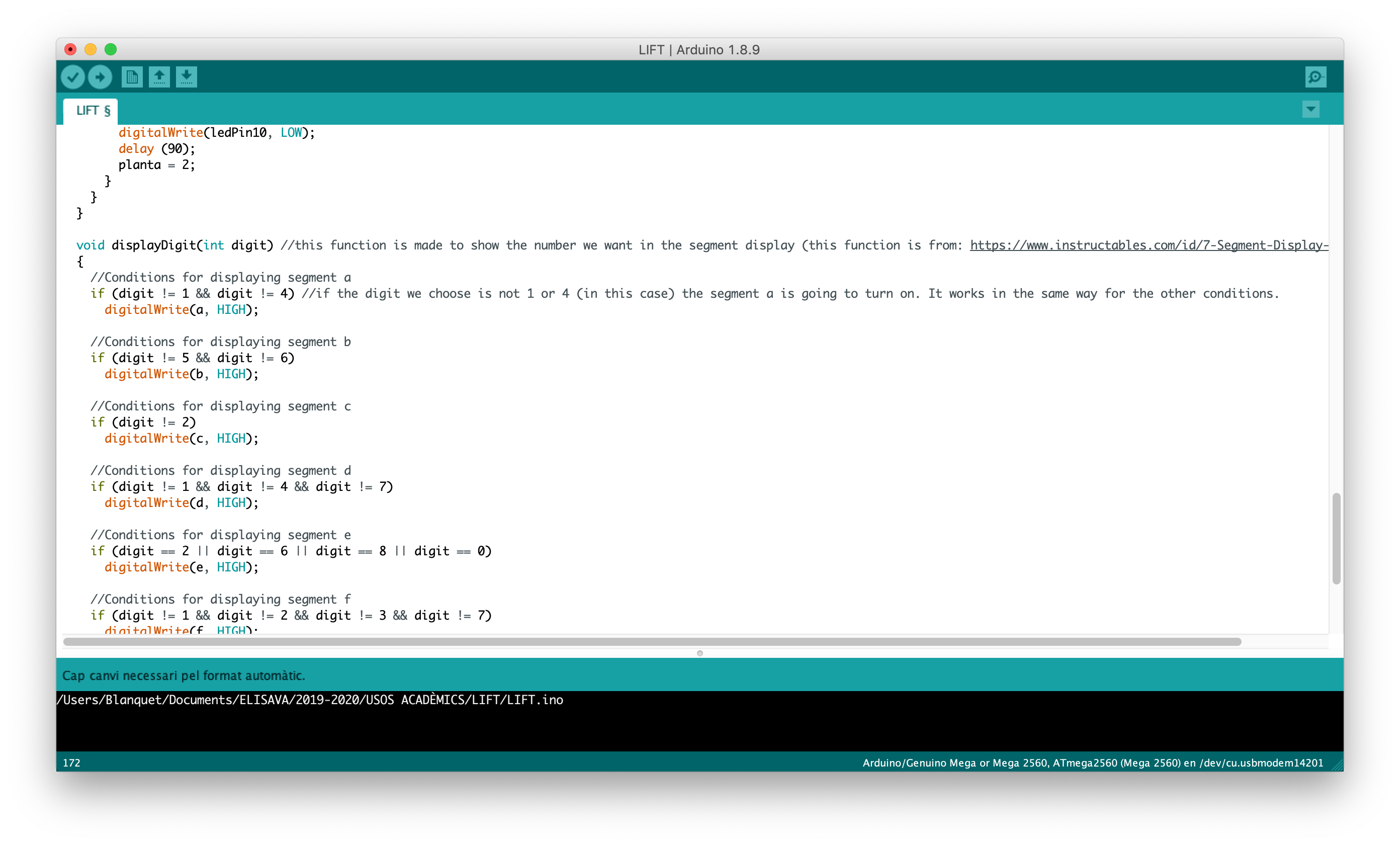Viewport: 1400px width, 846px height.
Task: Save the sketch with the down-arrow icon
Action: 187,76
